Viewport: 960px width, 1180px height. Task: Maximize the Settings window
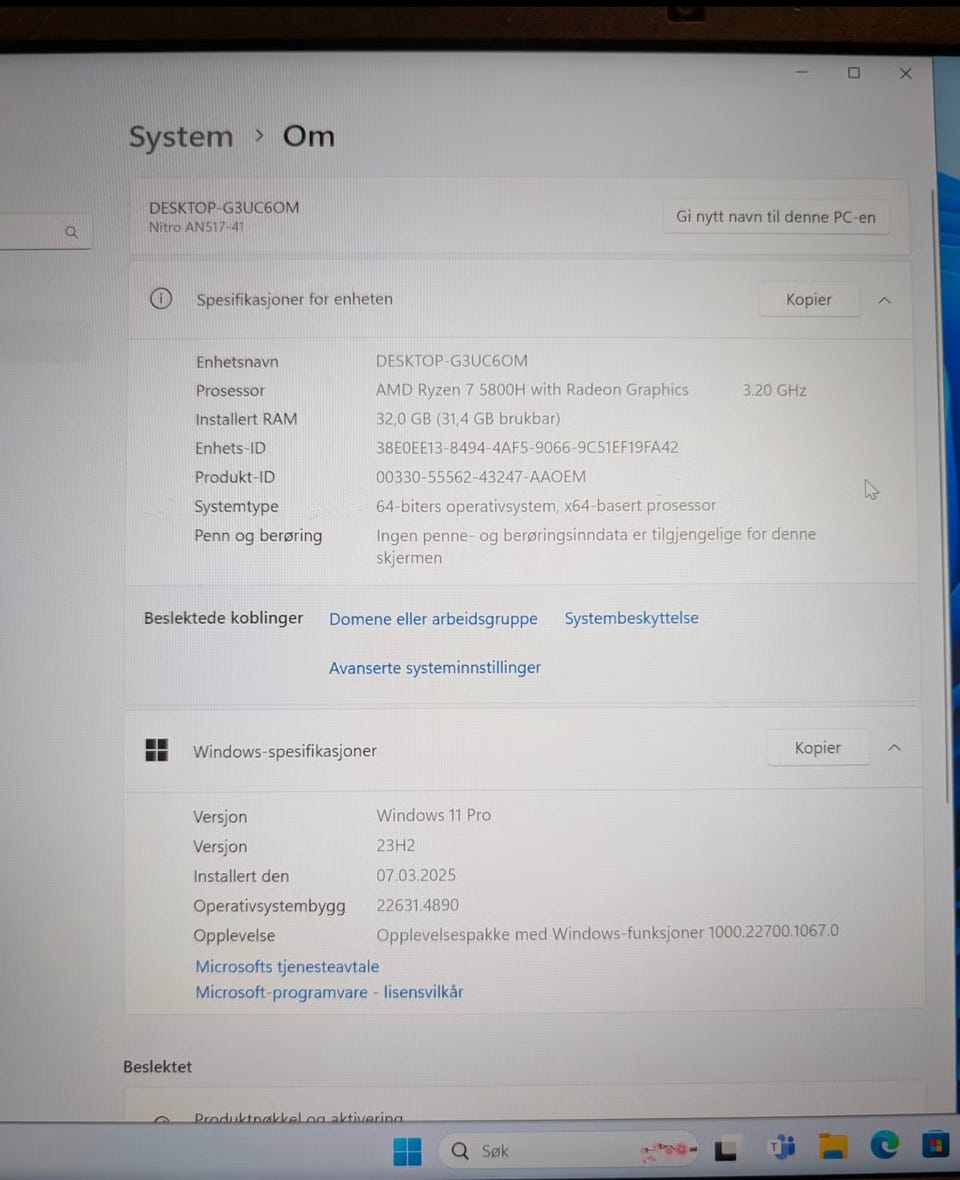pos(854,73)
